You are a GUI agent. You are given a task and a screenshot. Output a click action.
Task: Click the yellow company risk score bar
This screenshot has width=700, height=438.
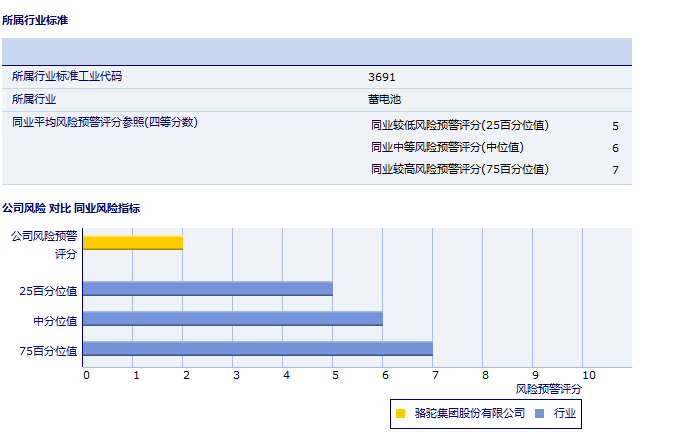point(133,242)
